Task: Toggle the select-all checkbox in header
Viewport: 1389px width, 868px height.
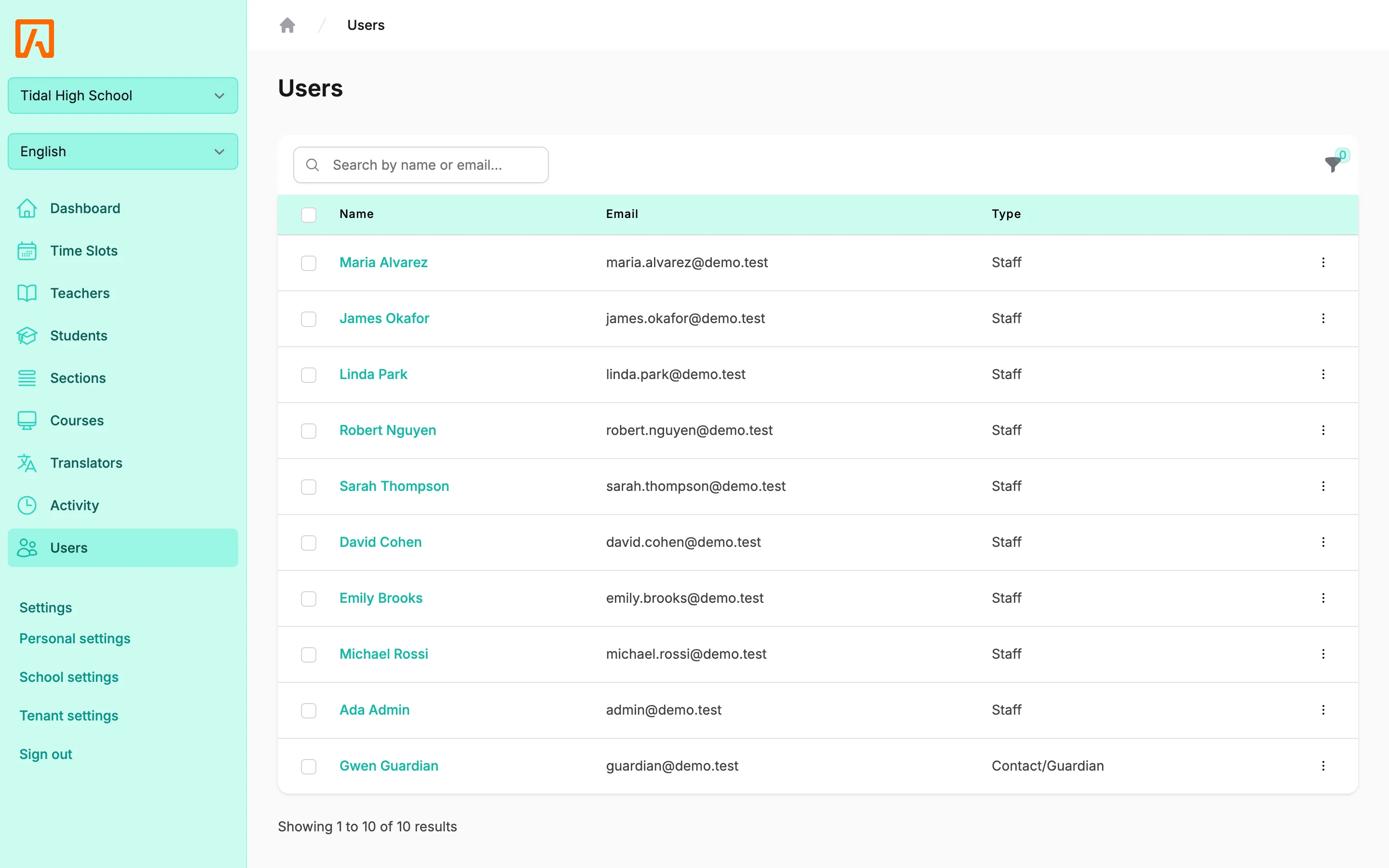Action: point(309,215)
